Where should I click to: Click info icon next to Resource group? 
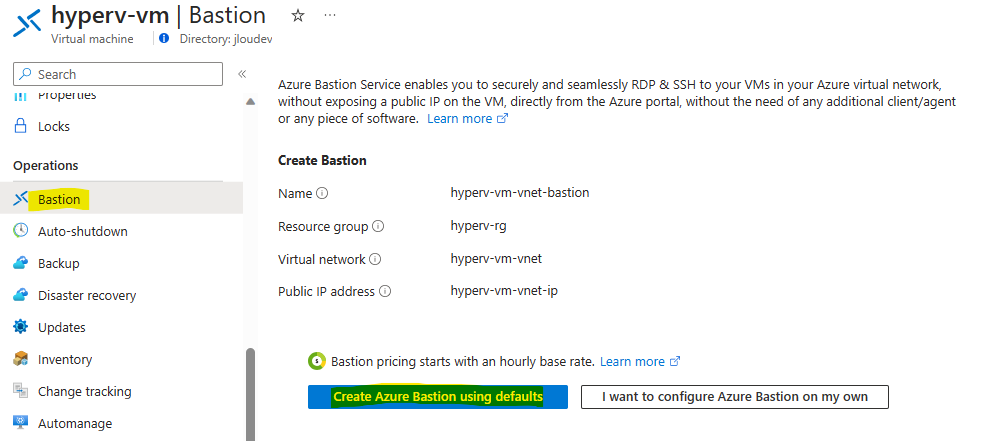[378, 226]
